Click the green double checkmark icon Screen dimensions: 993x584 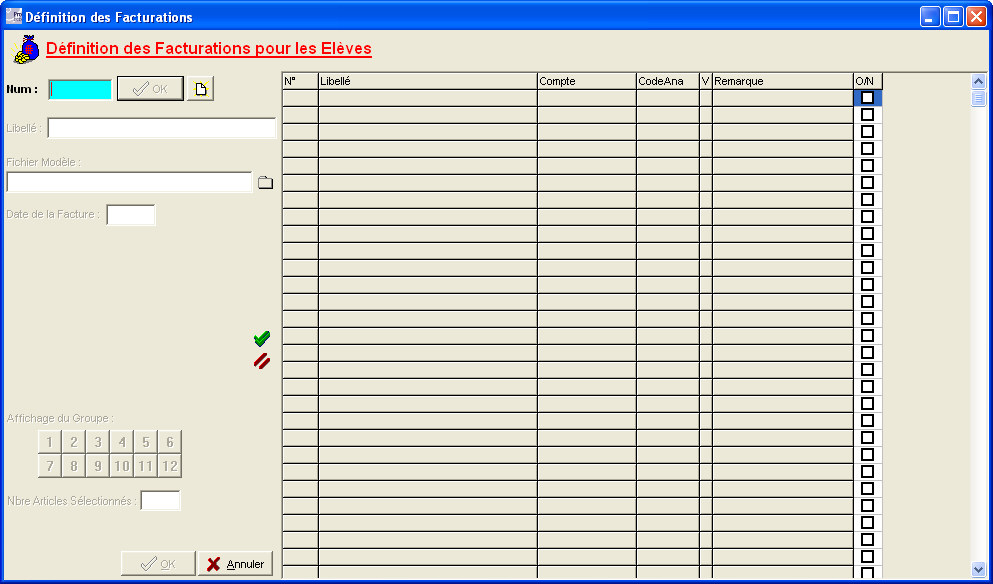coord(262,339)
